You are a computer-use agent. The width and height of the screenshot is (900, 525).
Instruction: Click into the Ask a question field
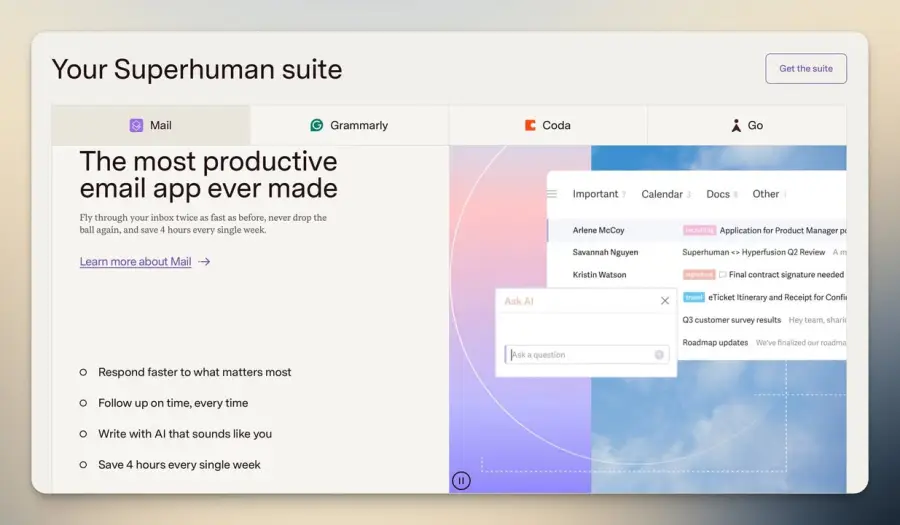point(587,355)
